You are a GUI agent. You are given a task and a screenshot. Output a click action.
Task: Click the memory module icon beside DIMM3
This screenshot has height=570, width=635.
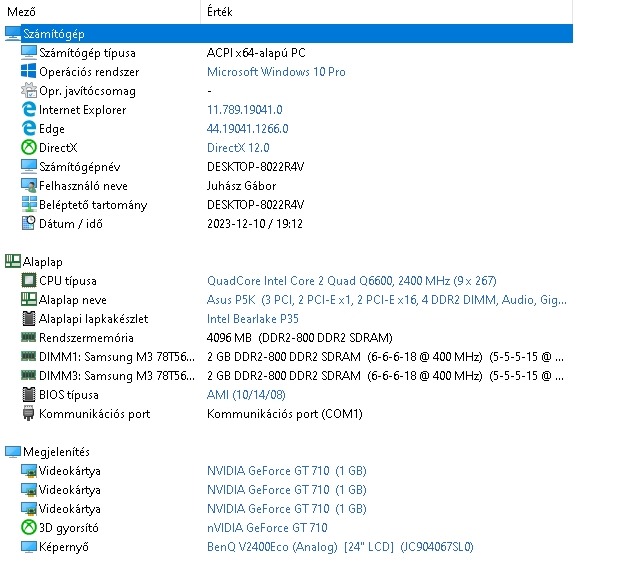(28, 375)
